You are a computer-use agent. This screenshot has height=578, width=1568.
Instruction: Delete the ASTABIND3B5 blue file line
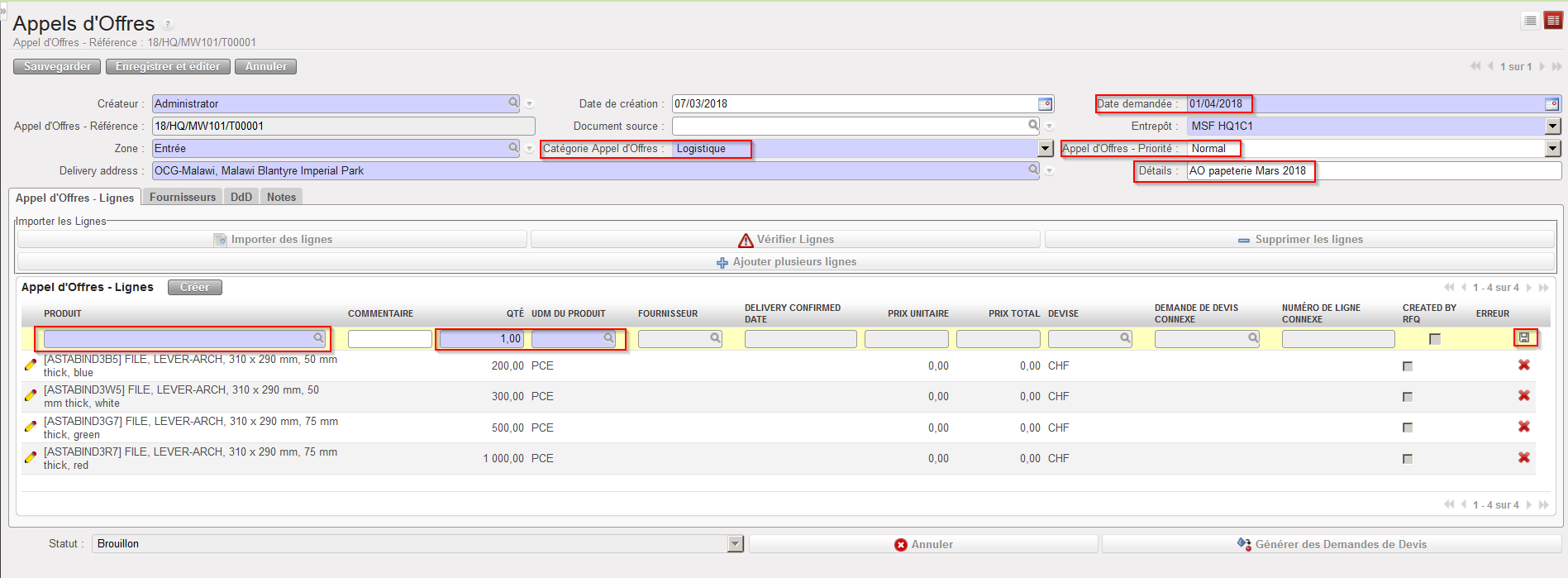(x=1523, y=365)
